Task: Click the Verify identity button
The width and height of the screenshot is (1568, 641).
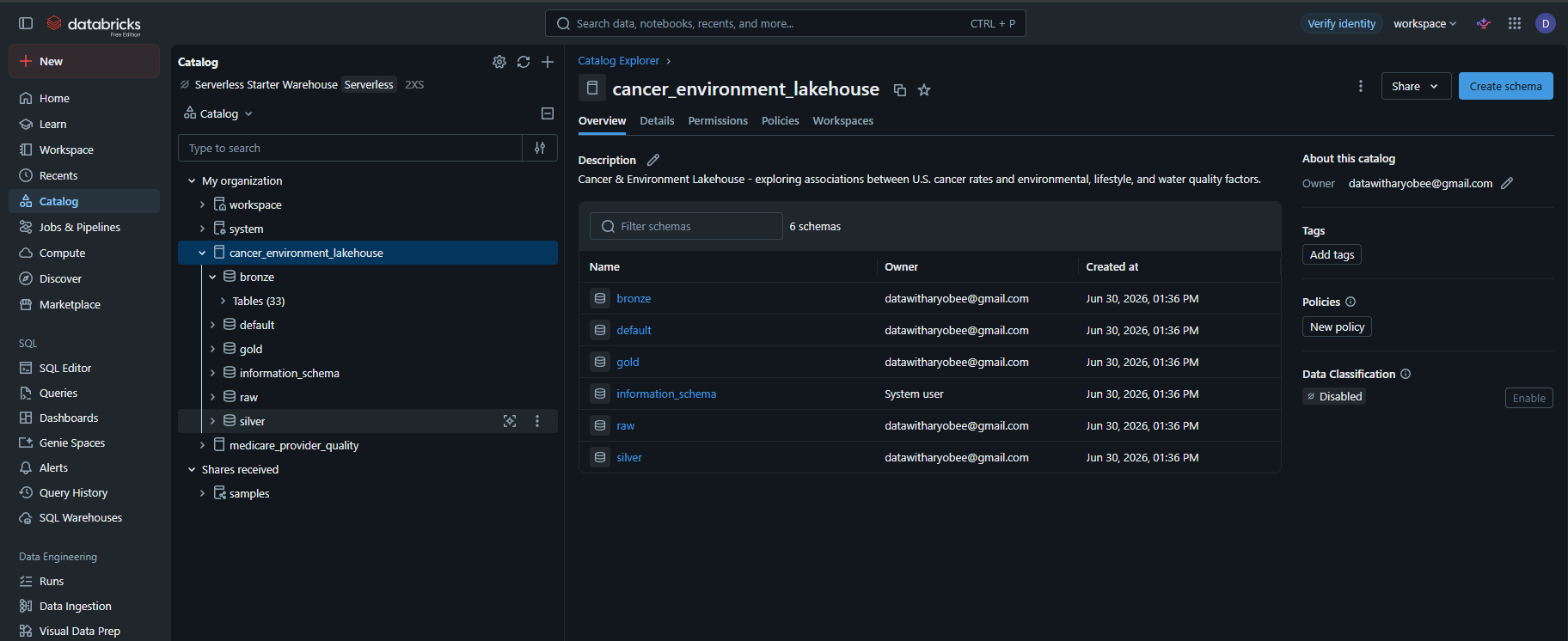Action: tap(1341, 23)
